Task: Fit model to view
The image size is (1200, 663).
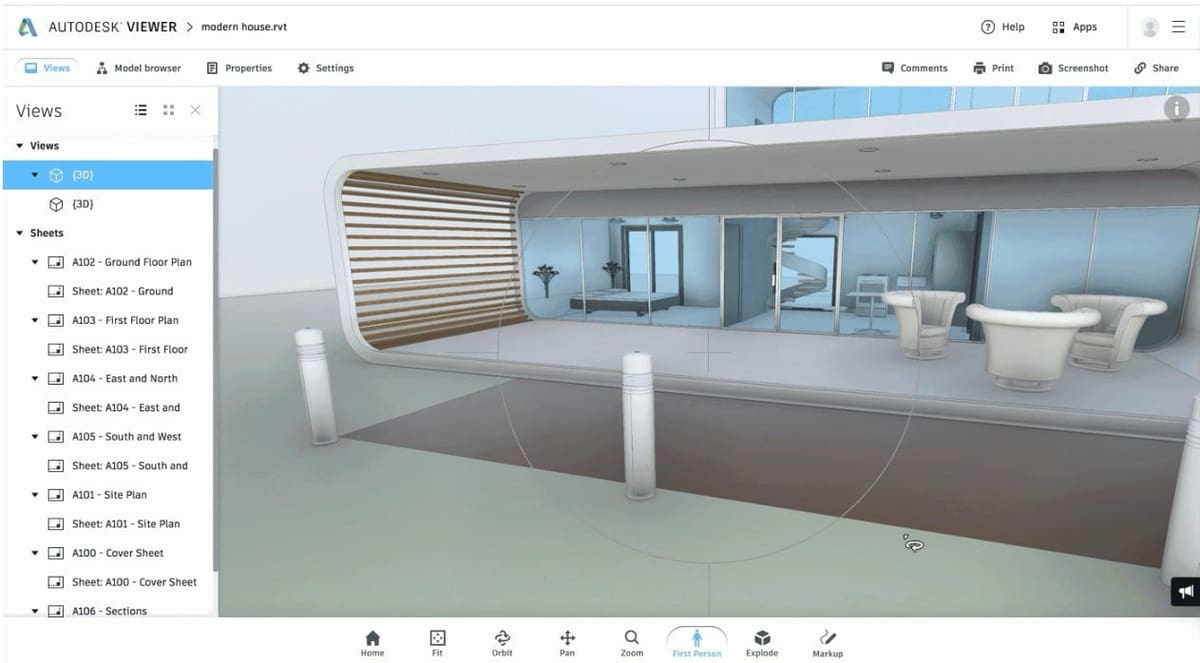Action: pyautogui.click(x=437, y=639)
